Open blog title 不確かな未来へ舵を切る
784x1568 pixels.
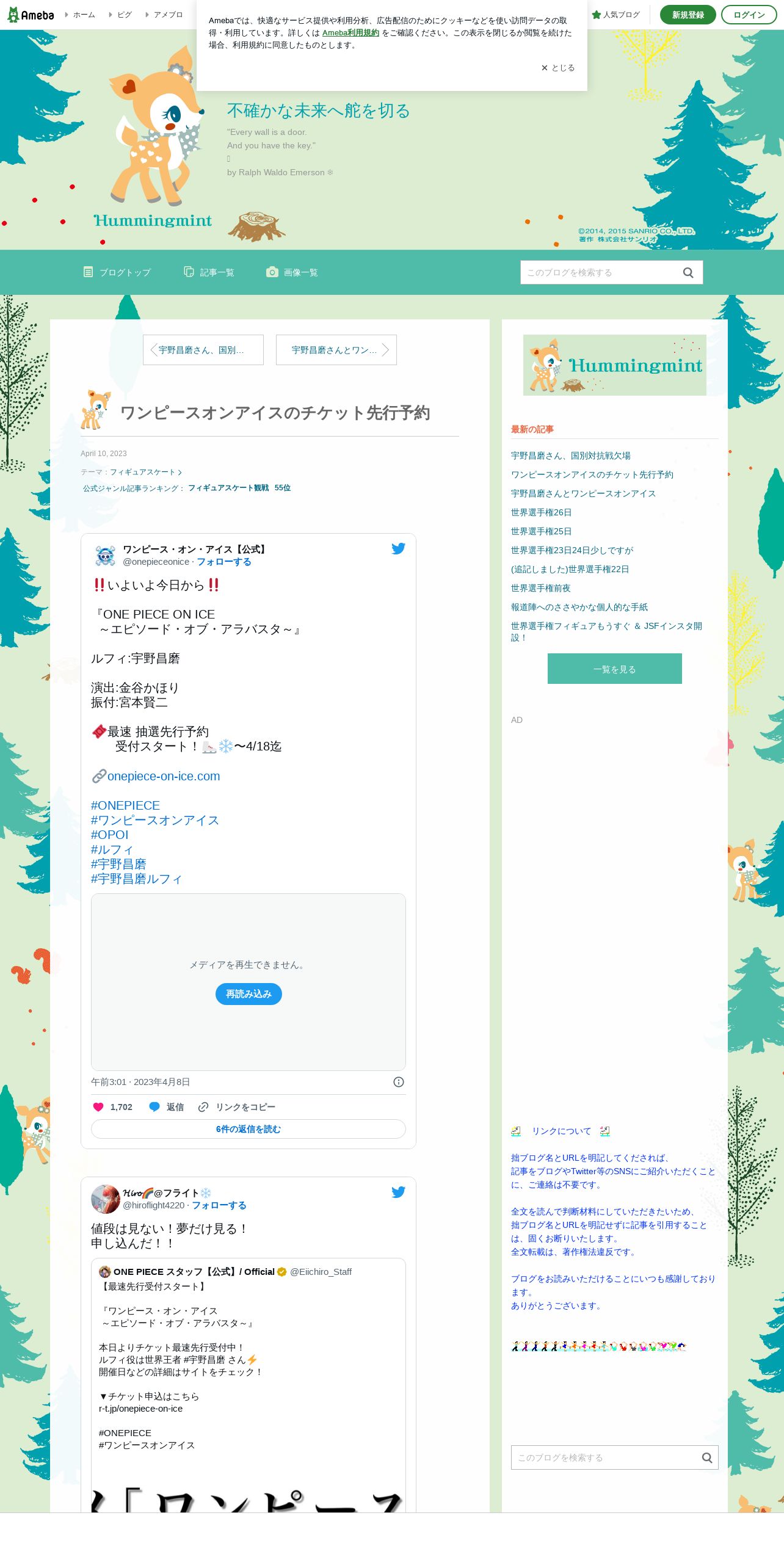(318, 111)
